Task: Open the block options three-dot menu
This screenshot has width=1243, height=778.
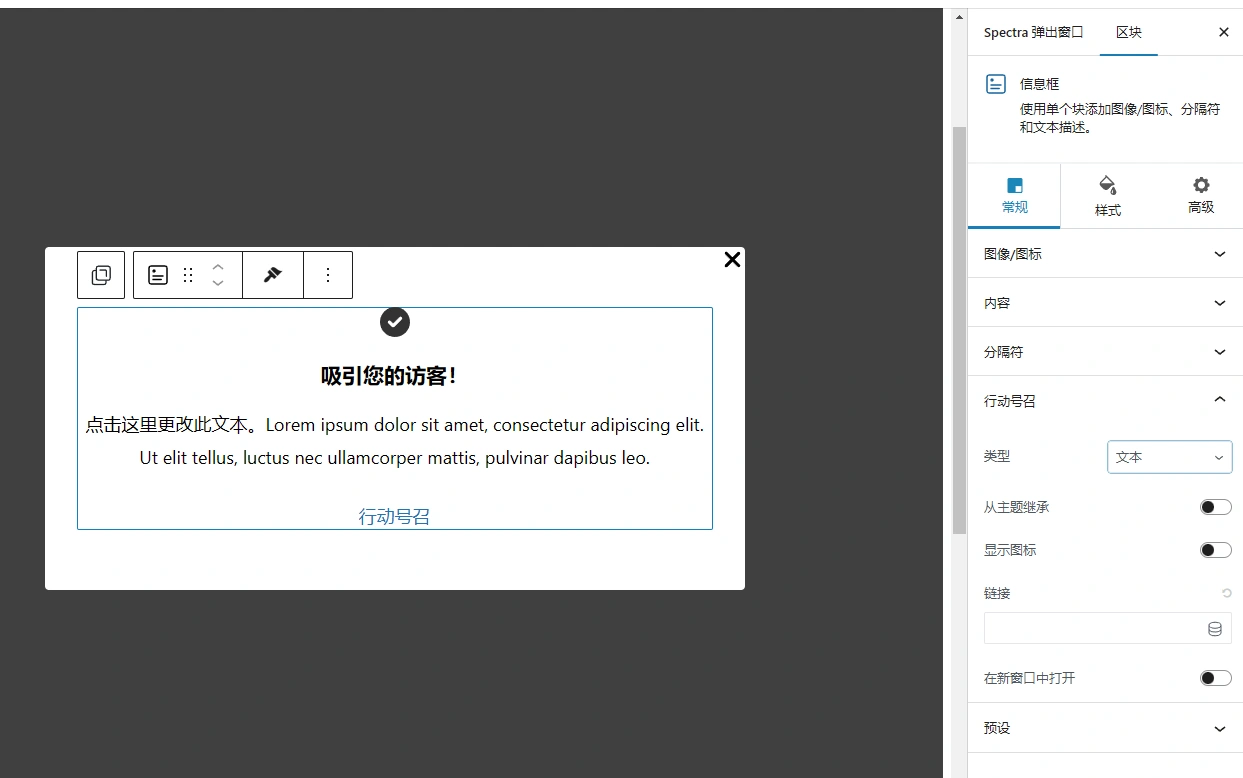Action: click(327, 275)
